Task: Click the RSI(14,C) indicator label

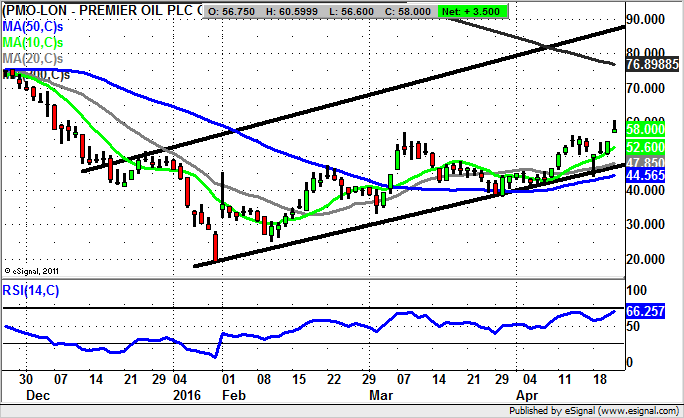Action: 31,290
